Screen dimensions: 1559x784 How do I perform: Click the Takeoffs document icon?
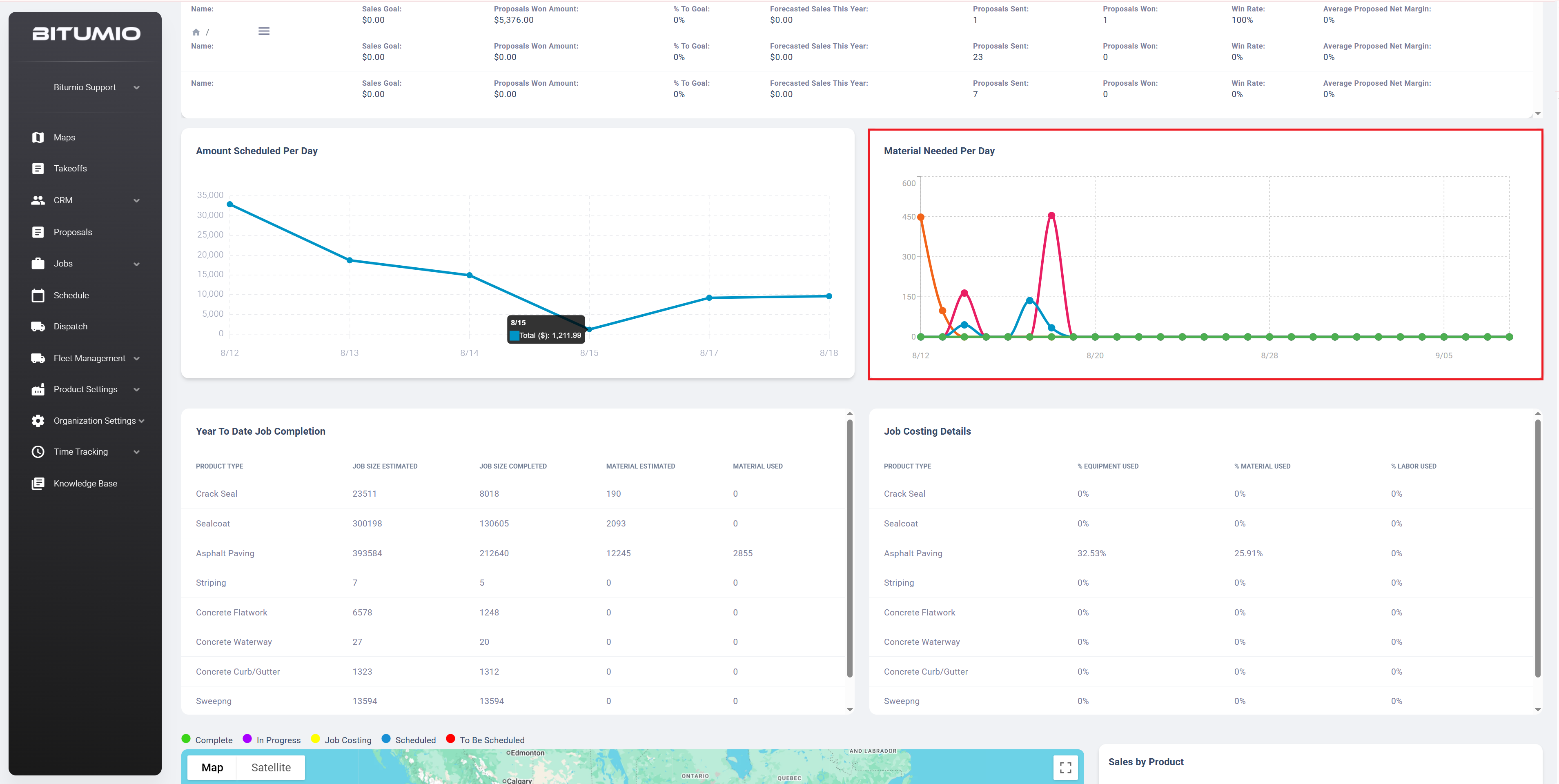click(38, 168)
